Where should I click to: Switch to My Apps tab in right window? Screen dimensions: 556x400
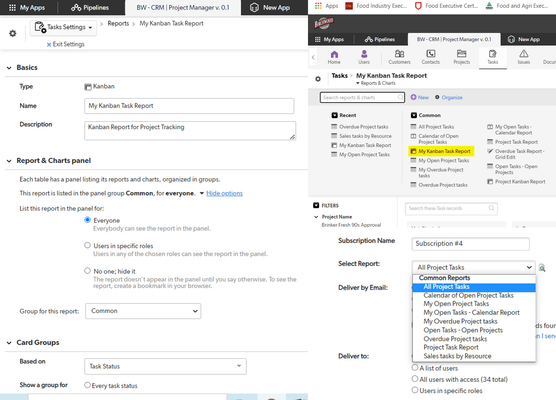329,39
